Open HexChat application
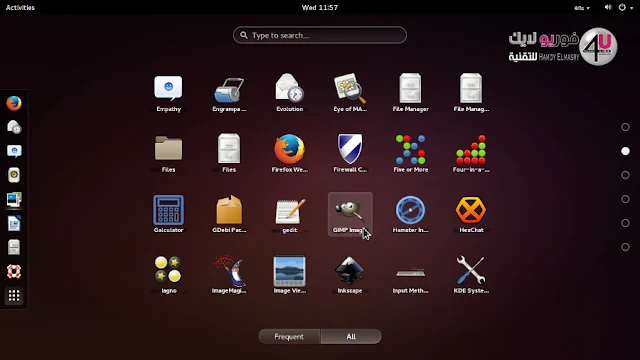The height and width of the screenshot is (360, 640). tap(471, 214)
